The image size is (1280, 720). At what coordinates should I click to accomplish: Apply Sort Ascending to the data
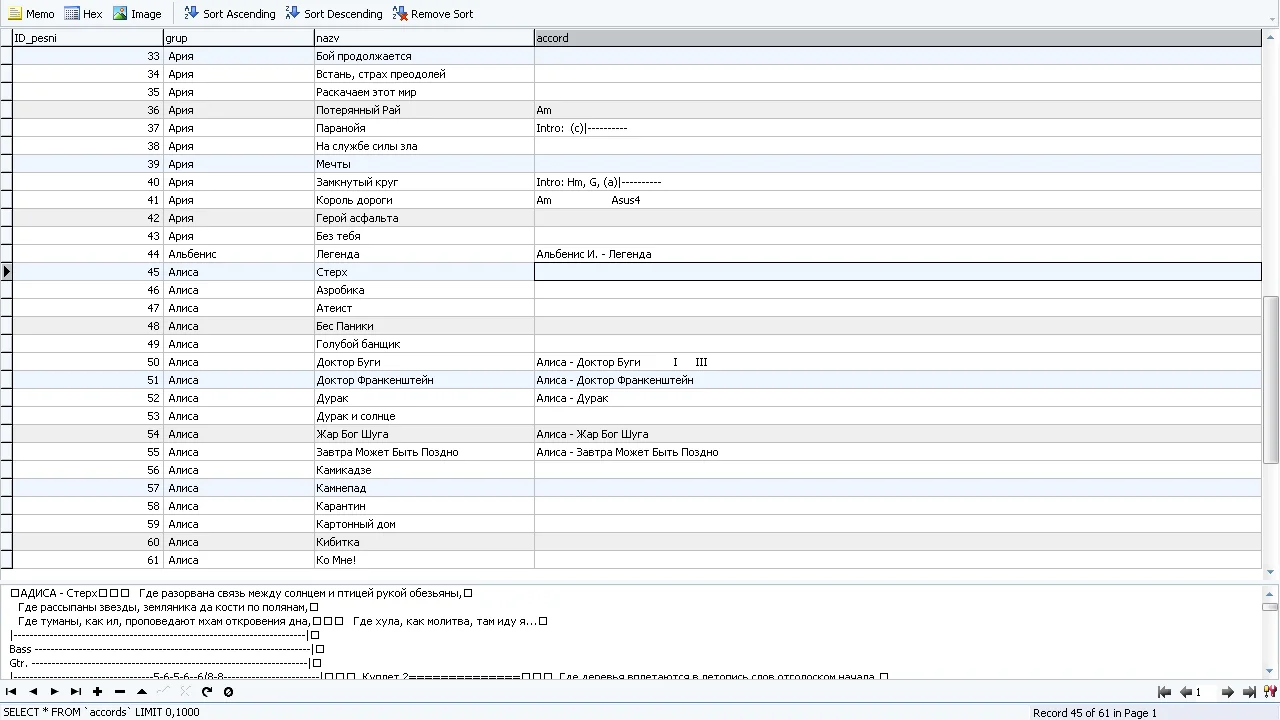229,13
